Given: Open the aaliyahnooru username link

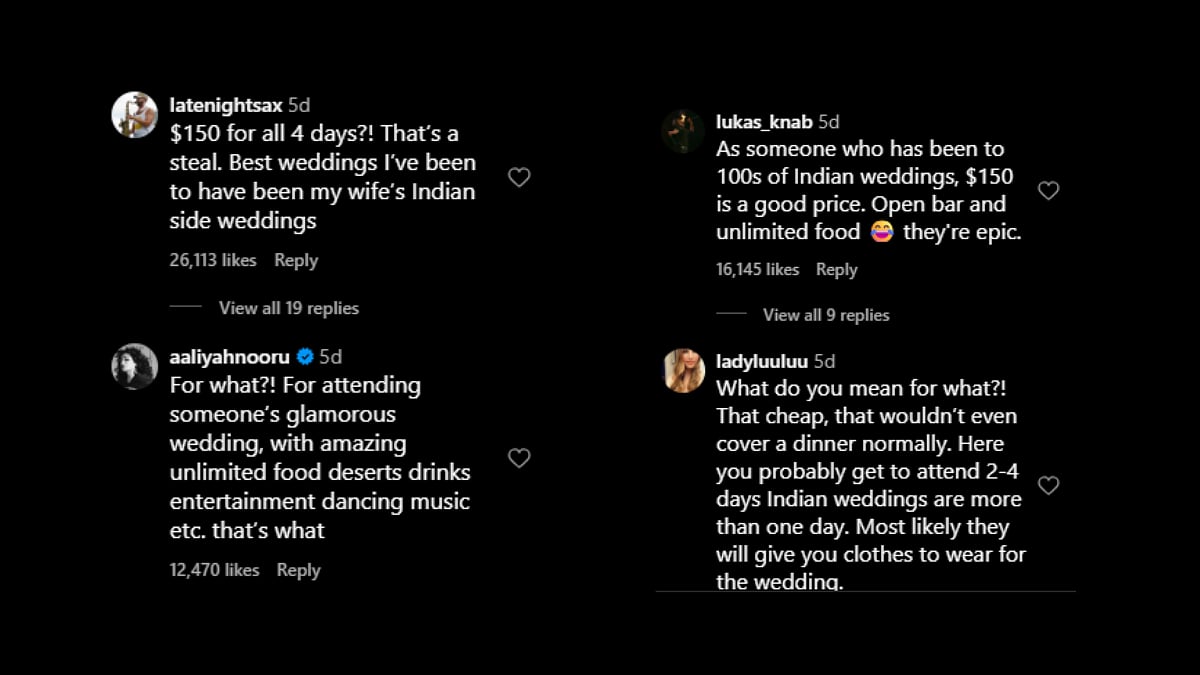Looking at the screenshot, I should (229, 357).
